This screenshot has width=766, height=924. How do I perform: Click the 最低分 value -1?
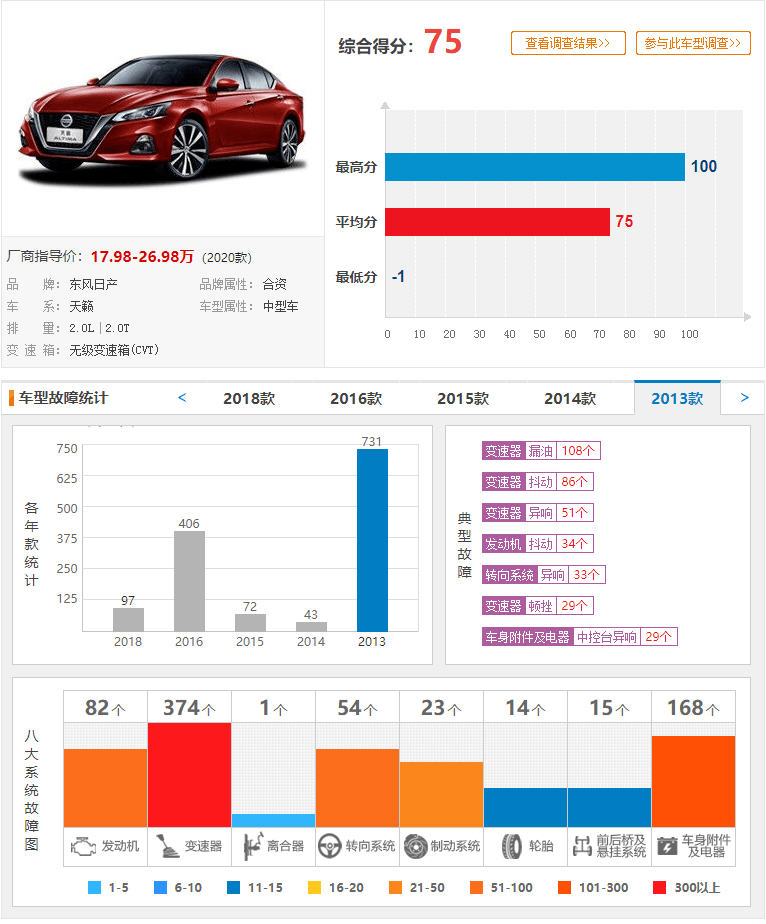click(398, 276)
